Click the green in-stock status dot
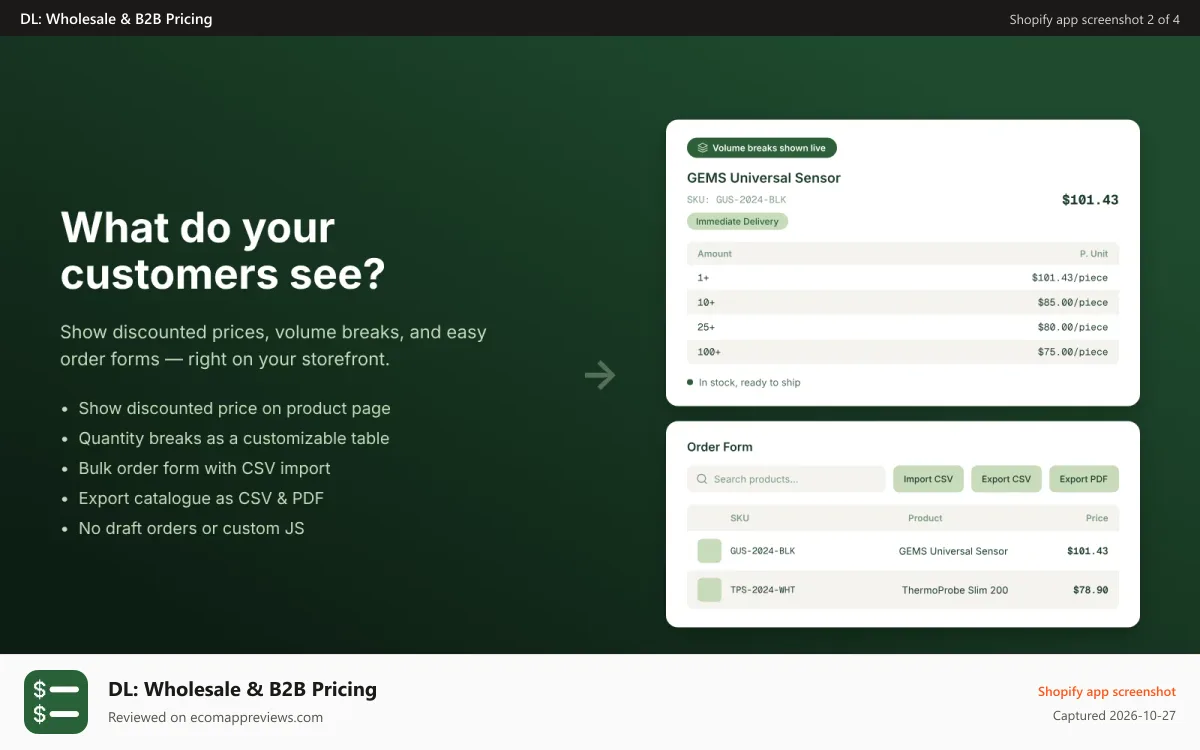Viewport: 1200px width, 750px height. point(690,382)
